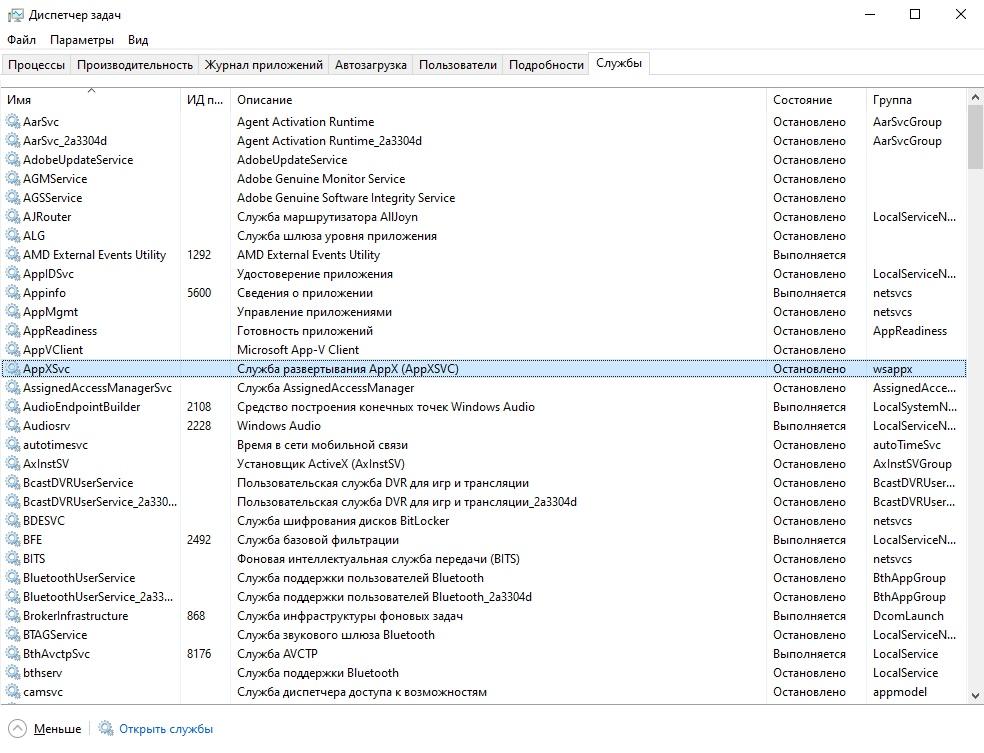The width and height of the screenshot is (984, 753).
Task: Click the Меньше button label
Action: pos(57,729)
